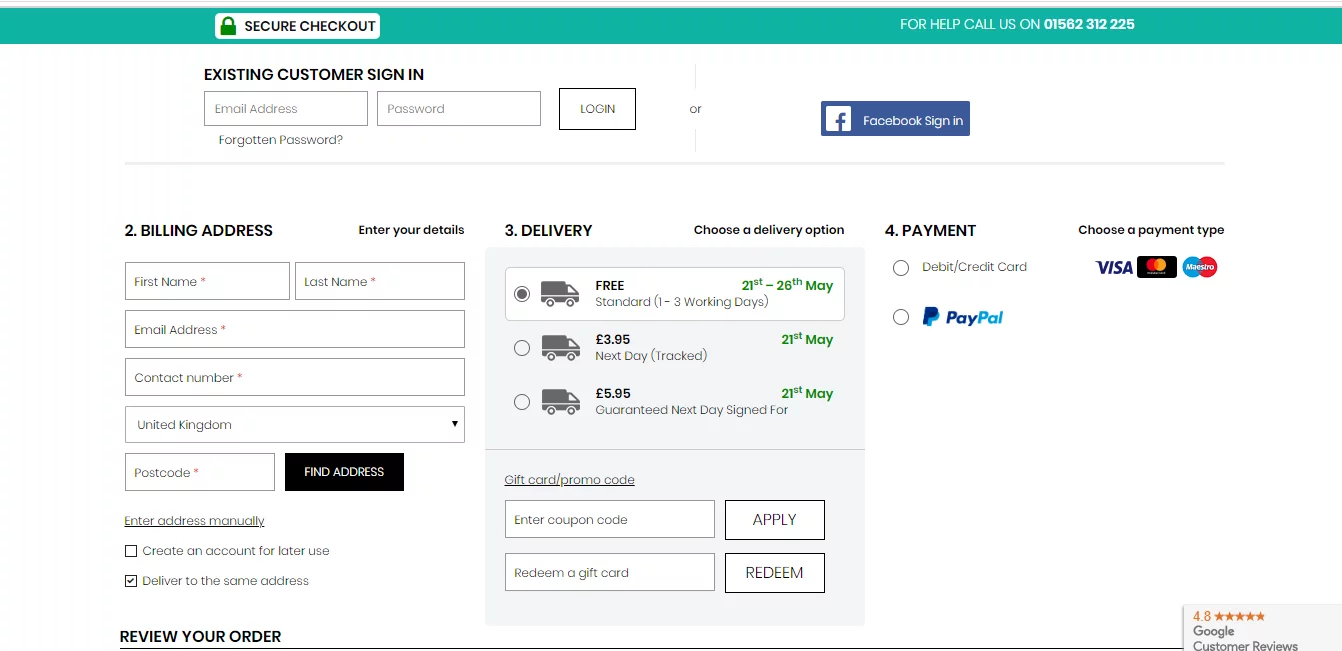1342x651 pixels.
Task: Click the Mastercard logo
Action: (1157, 267)
